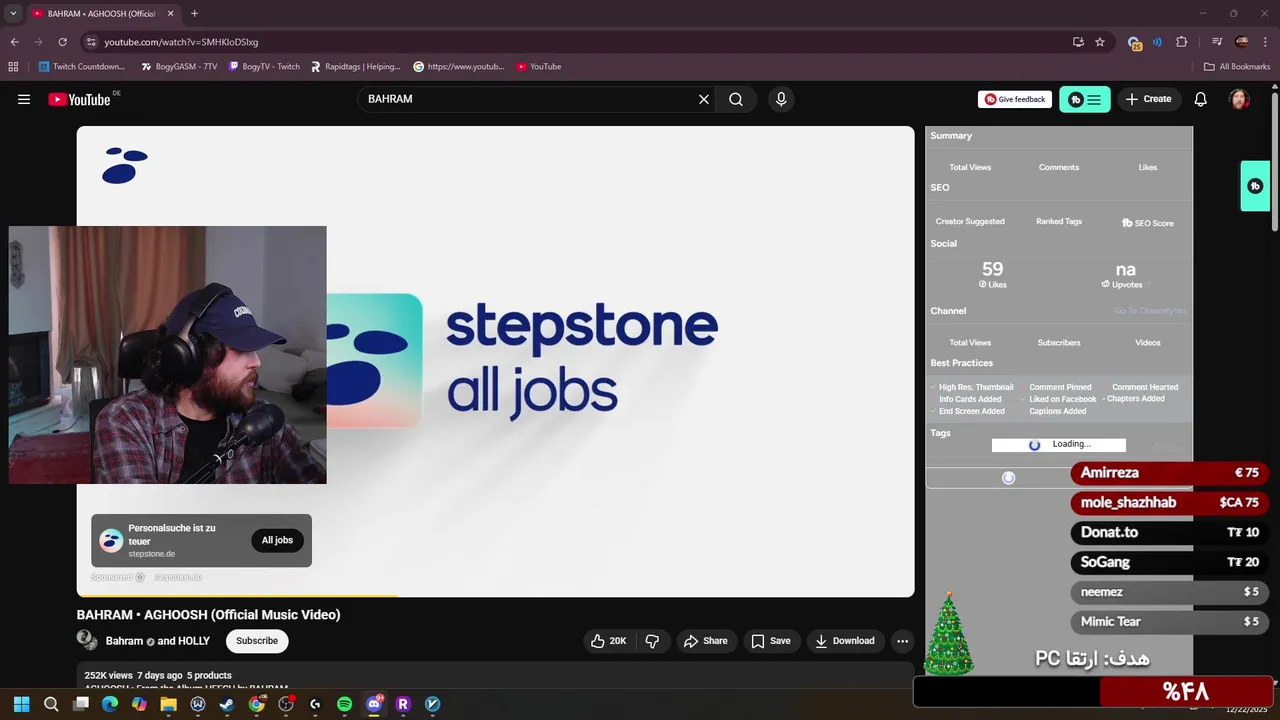Viewport: 1280px width, 720px height.
Task: Like the video with thumbs up 20K
Action: pos(609,641)
